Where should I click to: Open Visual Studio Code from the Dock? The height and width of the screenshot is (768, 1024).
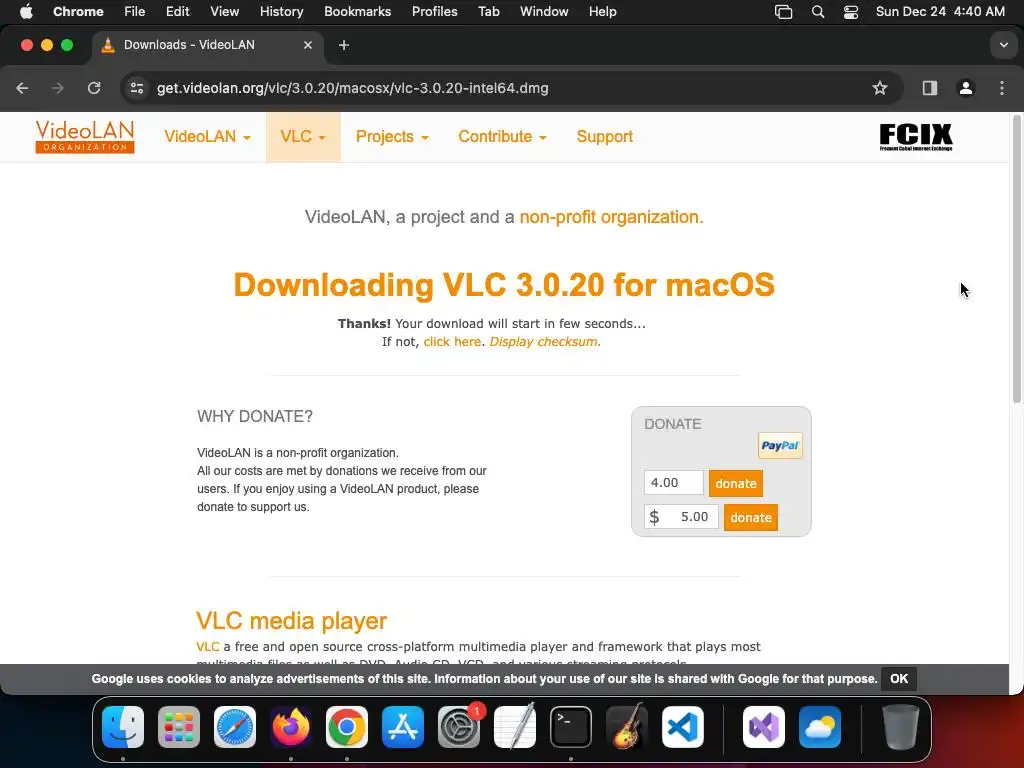point(682,727)
